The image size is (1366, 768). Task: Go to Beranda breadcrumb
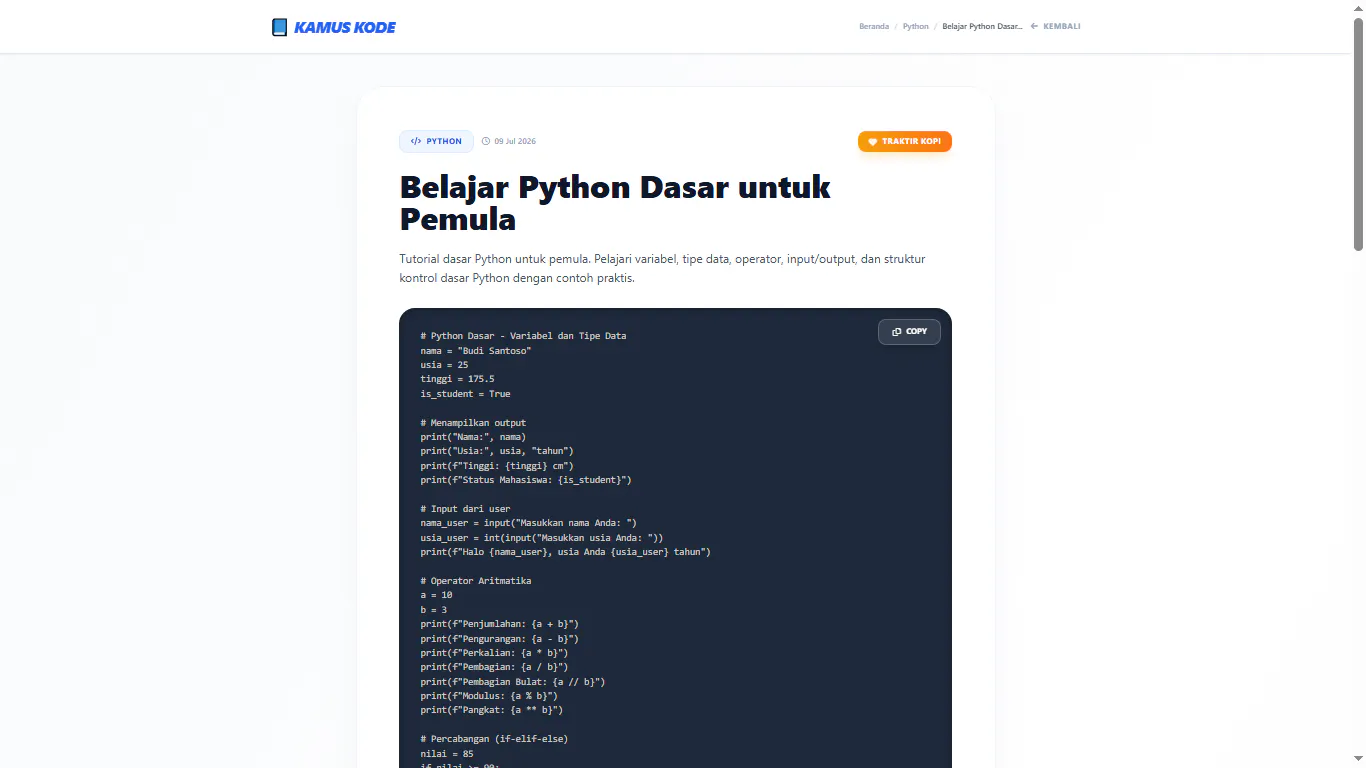[874, 27]
